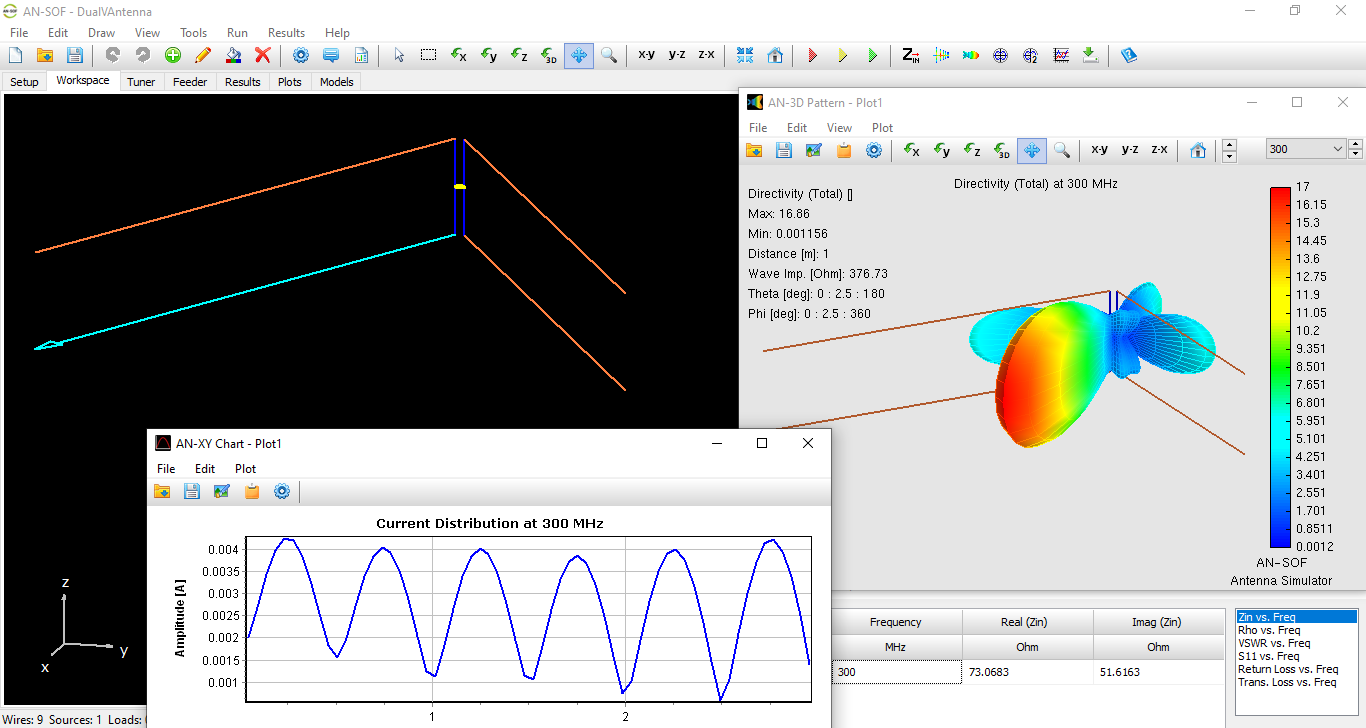Rotate around Y axis in main toolbar
Viewport: 1366px width, 728px height.
pos(489,56)
